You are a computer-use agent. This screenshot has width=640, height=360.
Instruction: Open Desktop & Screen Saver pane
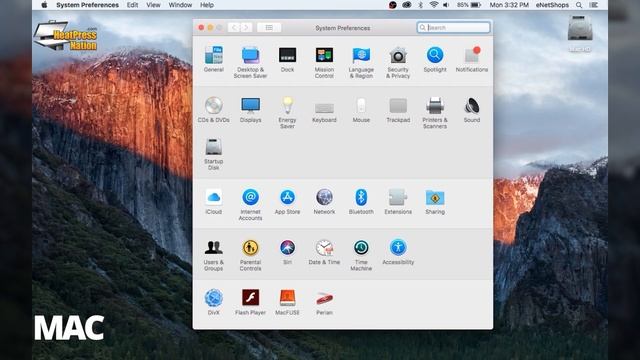[x=250, y=62]
